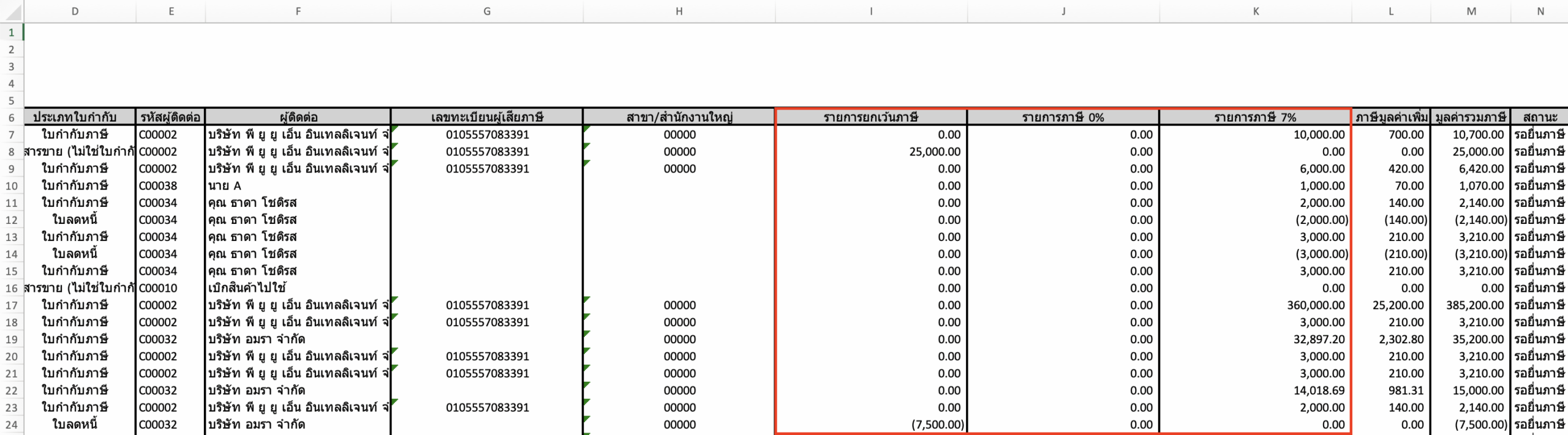Click contact name เบิกสินค้าไปใช้
The width and height of the screenshot is (1568, 435).
[x=298, y=288]
